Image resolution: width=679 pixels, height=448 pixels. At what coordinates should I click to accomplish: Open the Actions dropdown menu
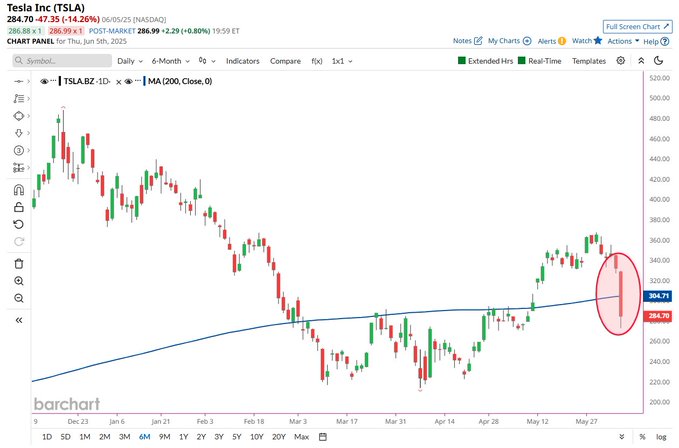click(x=623, y=41)
